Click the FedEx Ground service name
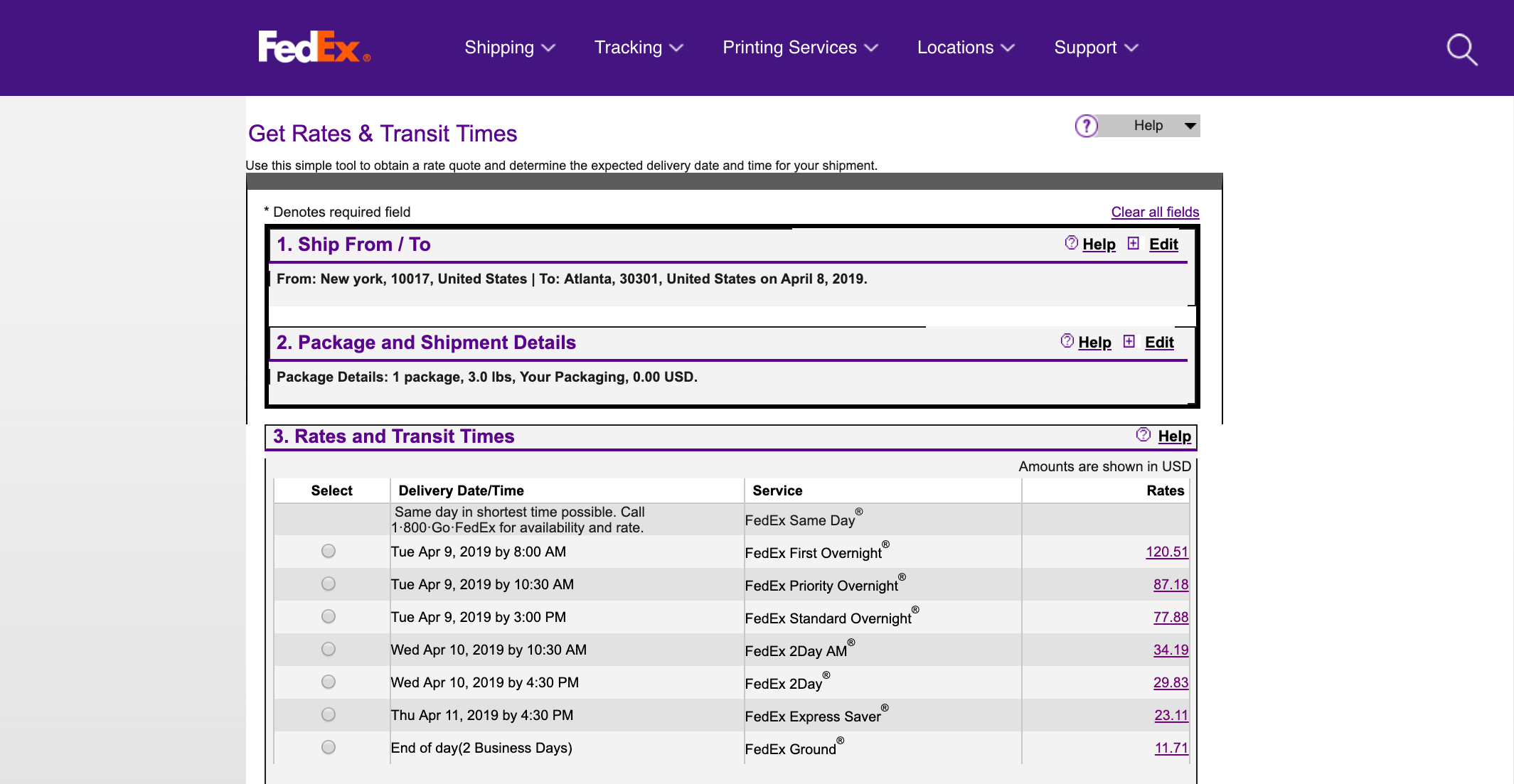The image size is (1514, 784). (794, 747)
